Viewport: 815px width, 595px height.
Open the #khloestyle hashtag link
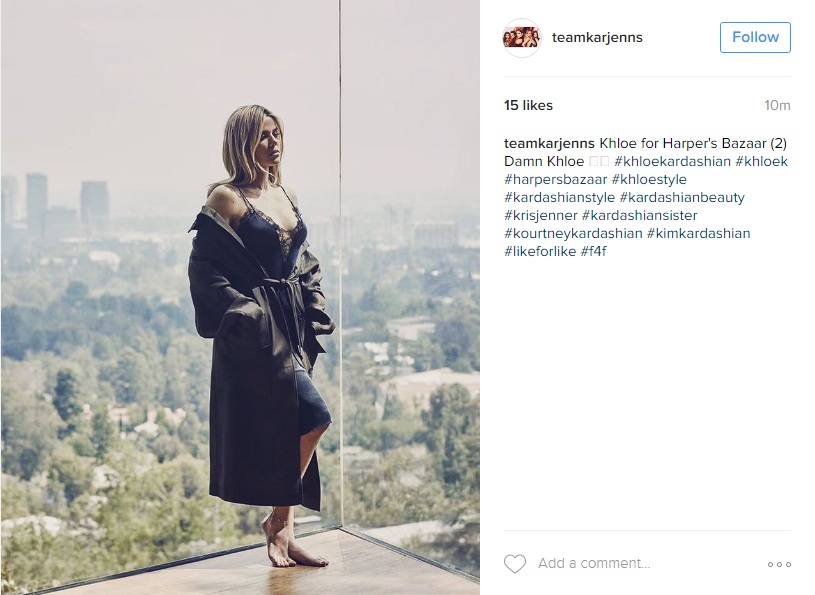[x=649, y=180]
